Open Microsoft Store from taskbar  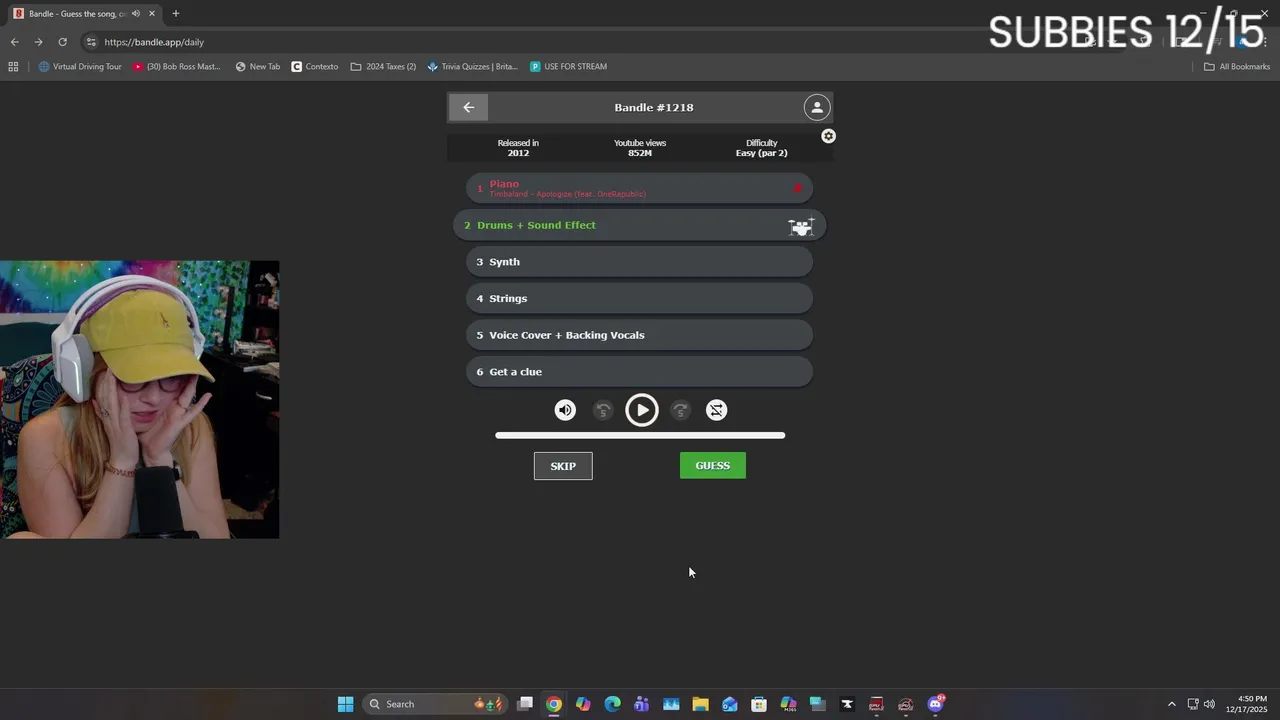(x=759, y=704)
